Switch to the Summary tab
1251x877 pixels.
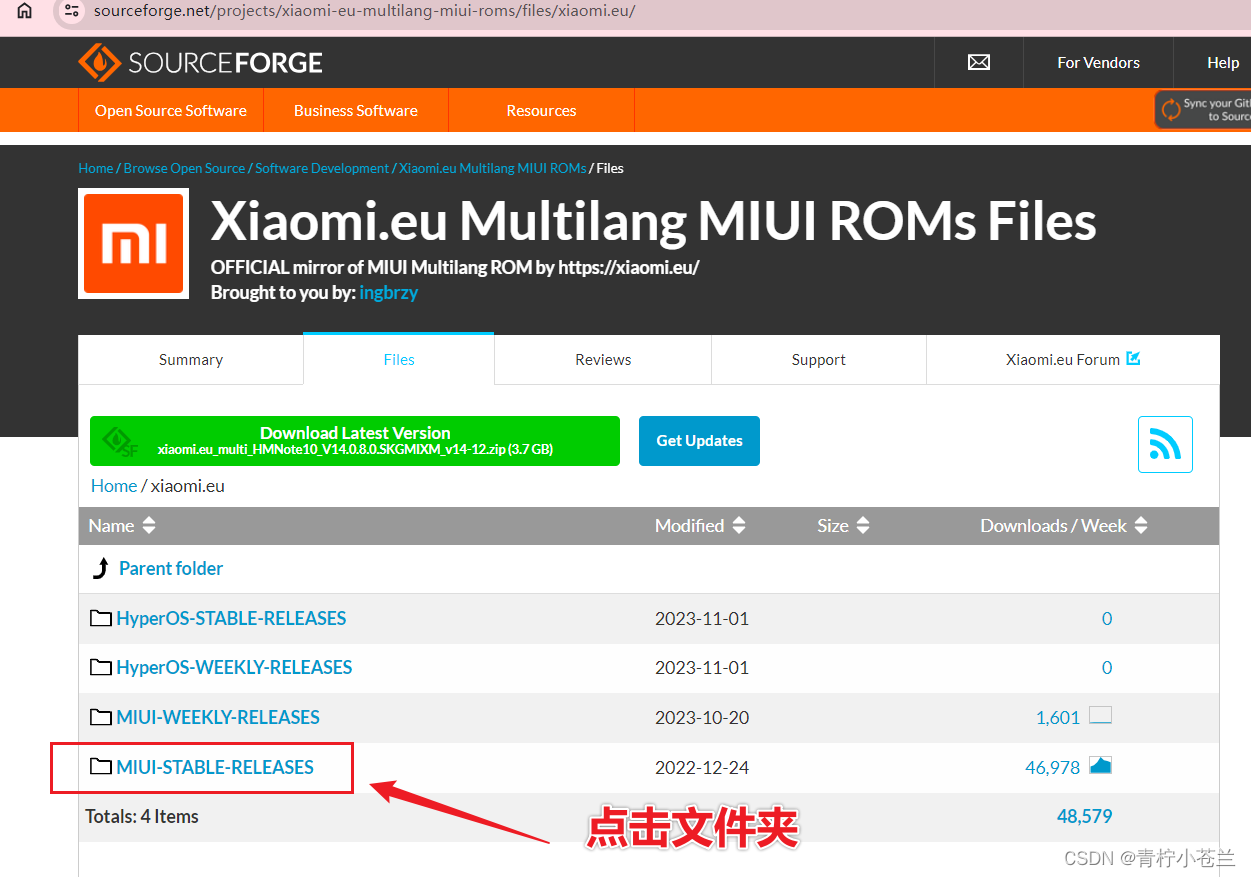(x=190, y=359)
